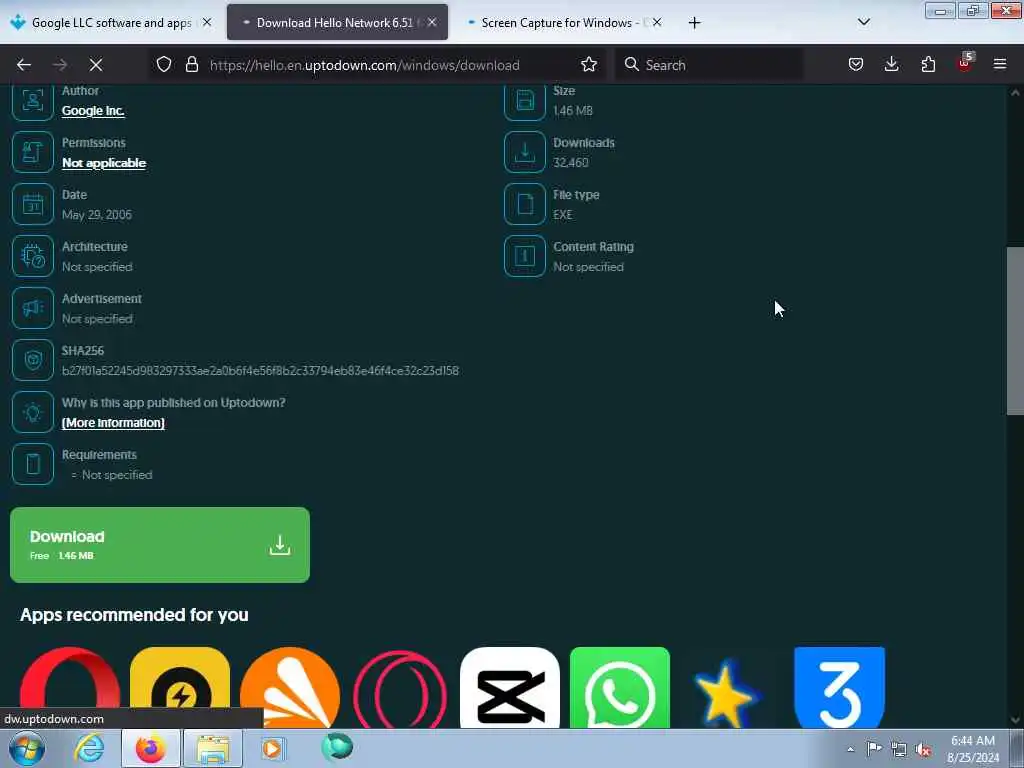Close the Google LLC software tab
The width and height of the screenshot is (1024, 768).
[207, 23]
